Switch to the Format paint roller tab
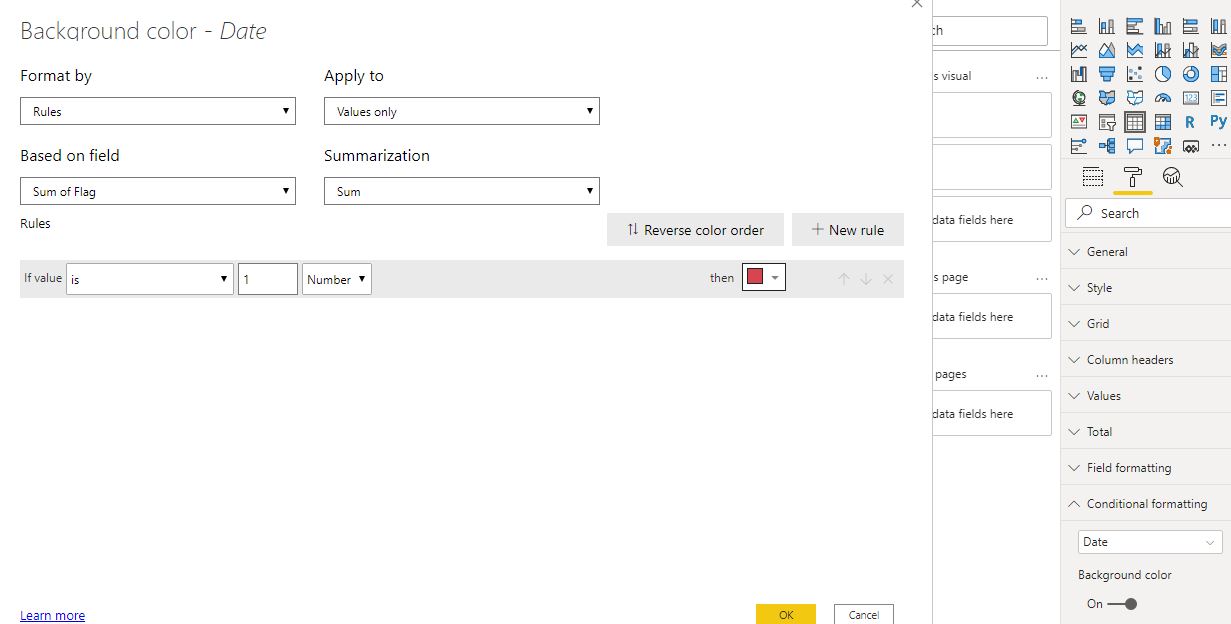The width and height of the screenshot is (1231, 624). (1133, 177)
